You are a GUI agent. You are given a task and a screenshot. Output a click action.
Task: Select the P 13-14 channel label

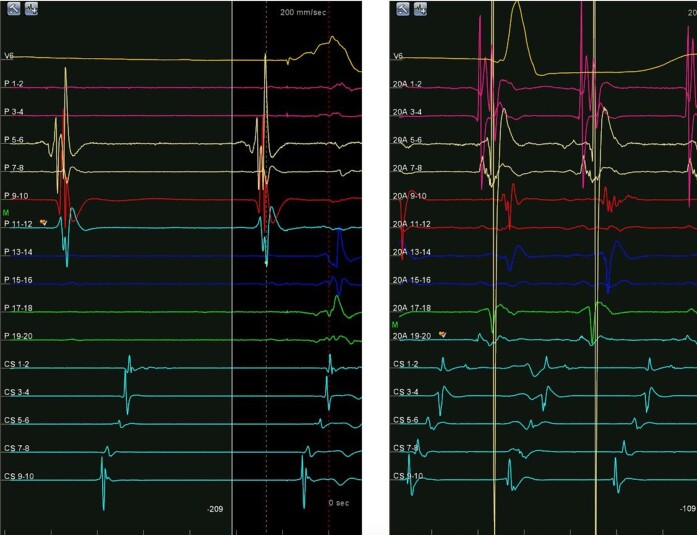(x=18, y=252)
